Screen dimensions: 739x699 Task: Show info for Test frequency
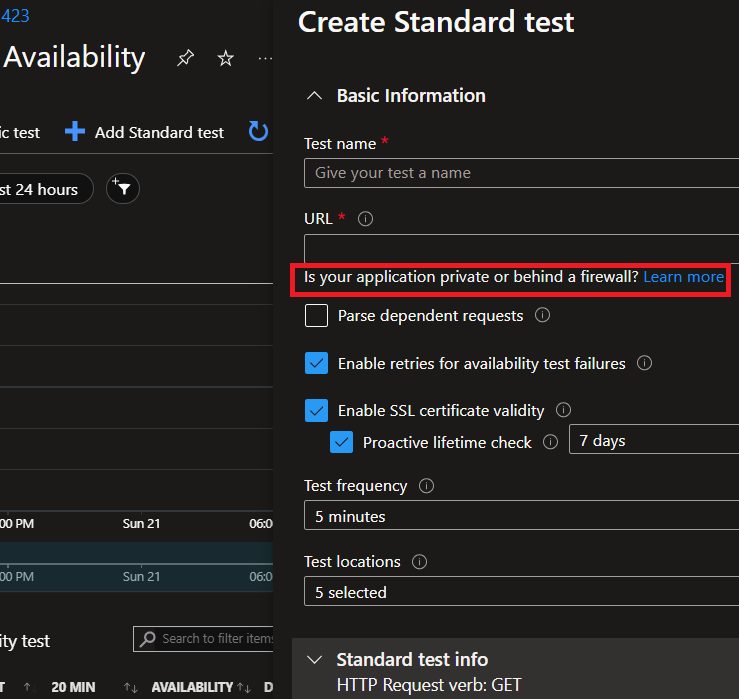(x=427, y=486)
